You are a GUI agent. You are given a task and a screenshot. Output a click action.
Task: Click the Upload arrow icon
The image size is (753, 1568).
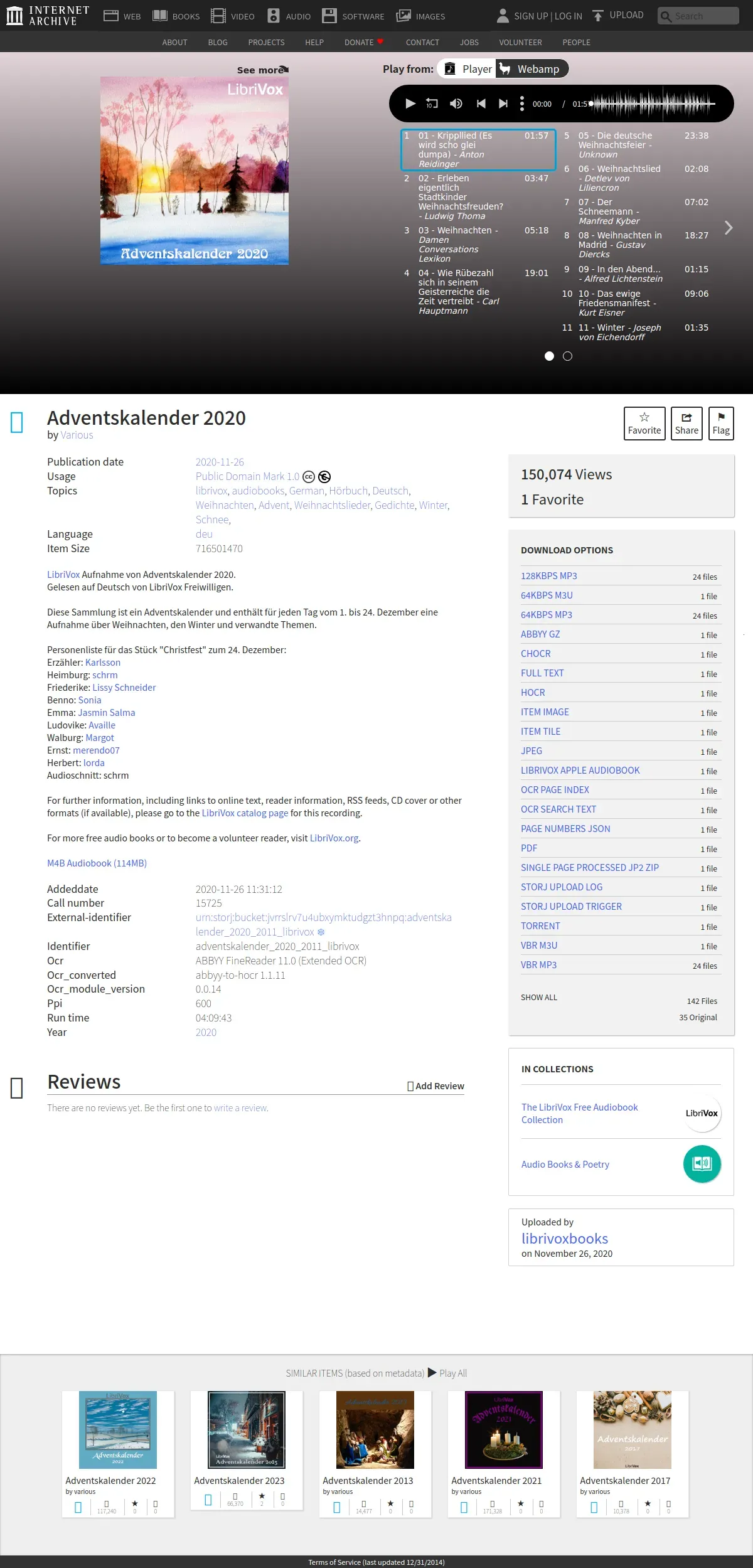pos(598,16)
